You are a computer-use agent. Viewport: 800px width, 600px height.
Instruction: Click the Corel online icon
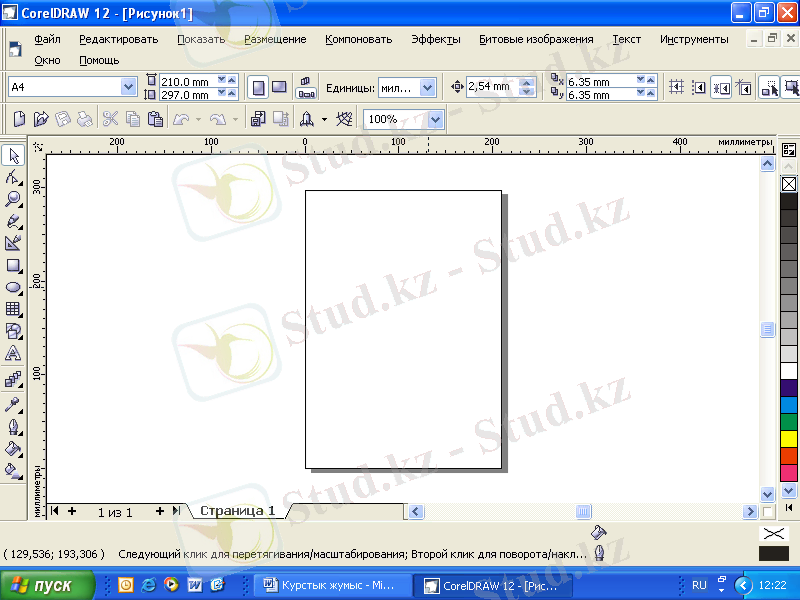click(x=344, y=119)
